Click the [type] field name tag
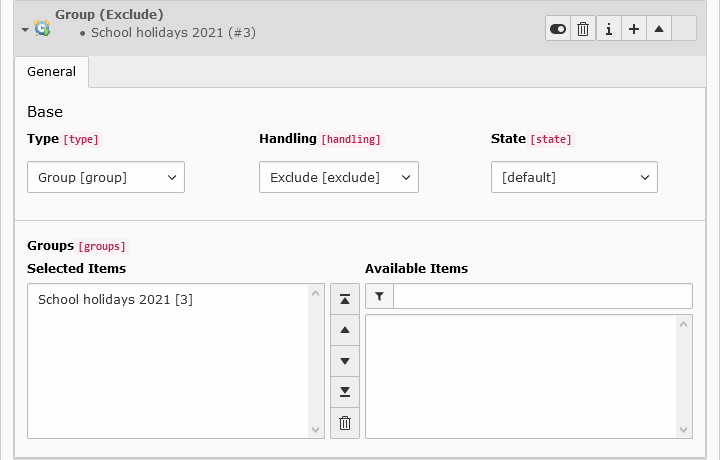Screen dimensions: 720x460 click(x=81, y=140)
